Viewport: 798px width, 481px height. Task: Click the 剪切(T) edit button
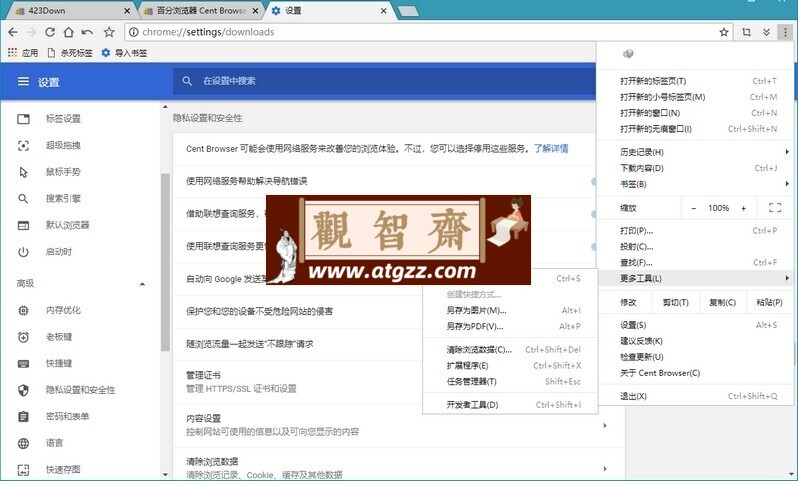[676, 302]
